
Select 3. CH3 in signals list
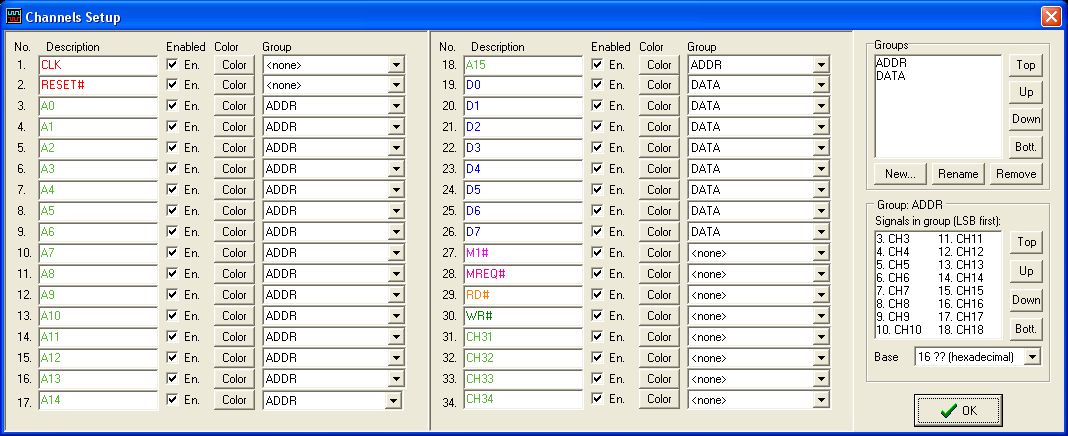[893, 239]
